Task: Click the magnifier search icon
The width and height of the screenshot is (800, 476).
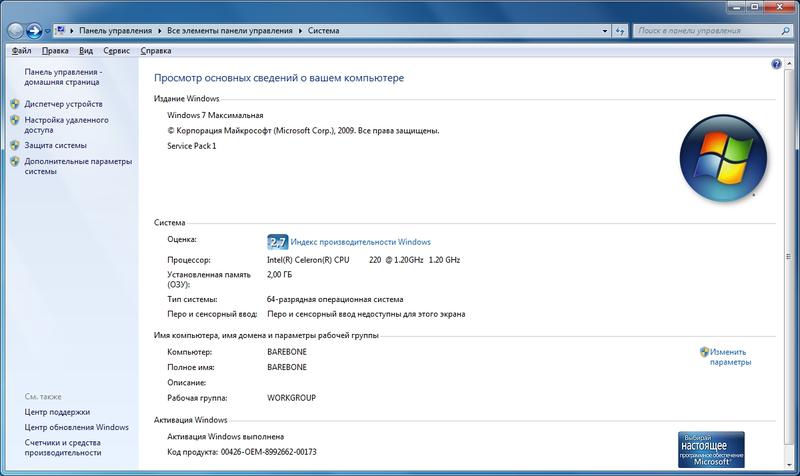Action: (x=785, y=31)
